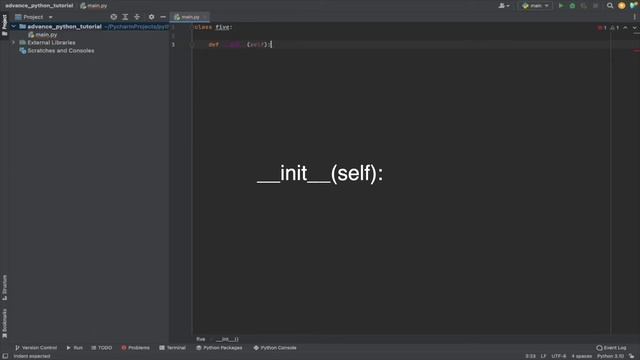Viewport: 640px width, 360px height.
Task: Open Event Log panel
Action: click(x=611, y=348)
